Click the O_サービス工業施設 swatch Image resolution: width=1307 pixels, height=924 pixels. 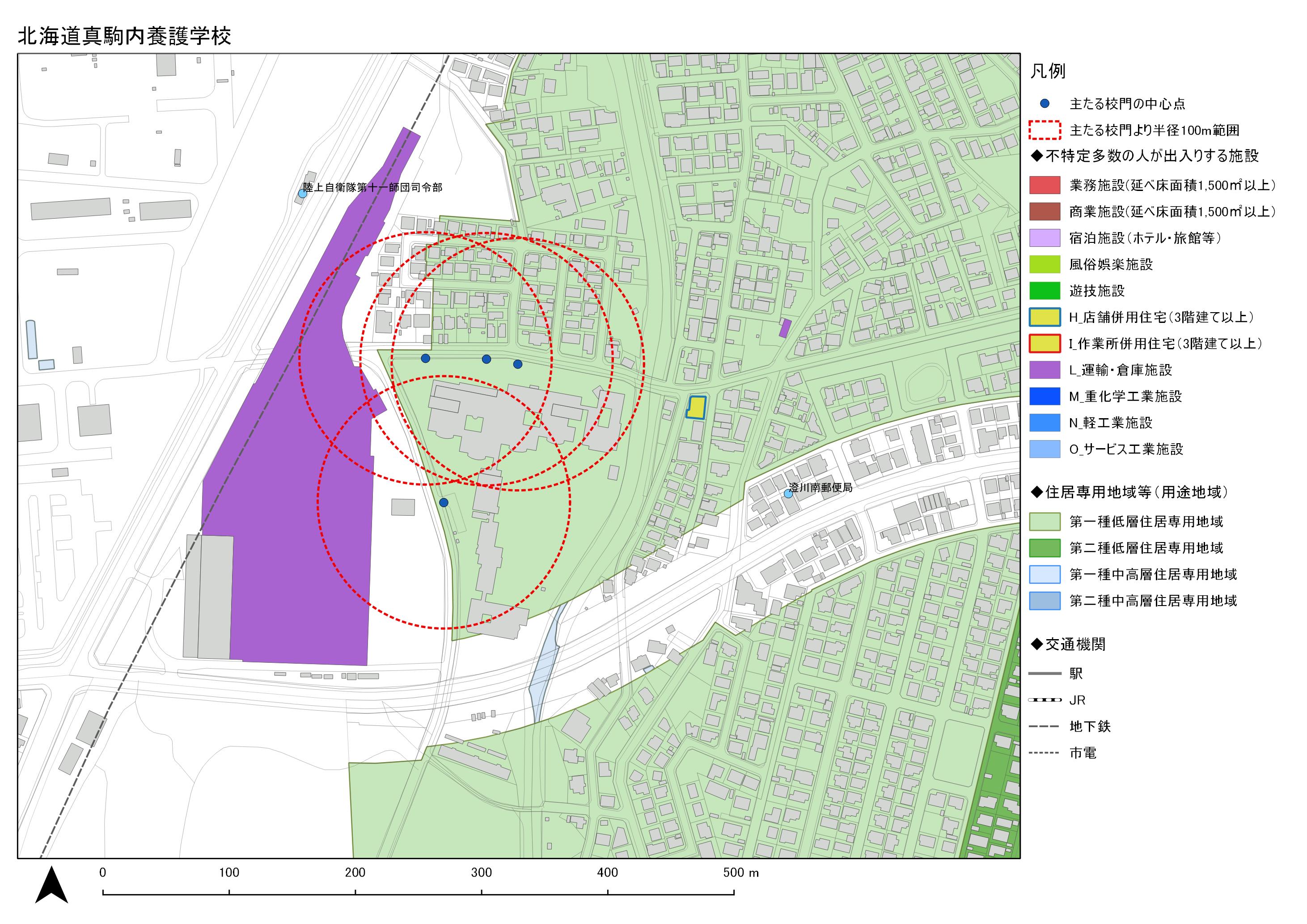tap(1045, 449)
